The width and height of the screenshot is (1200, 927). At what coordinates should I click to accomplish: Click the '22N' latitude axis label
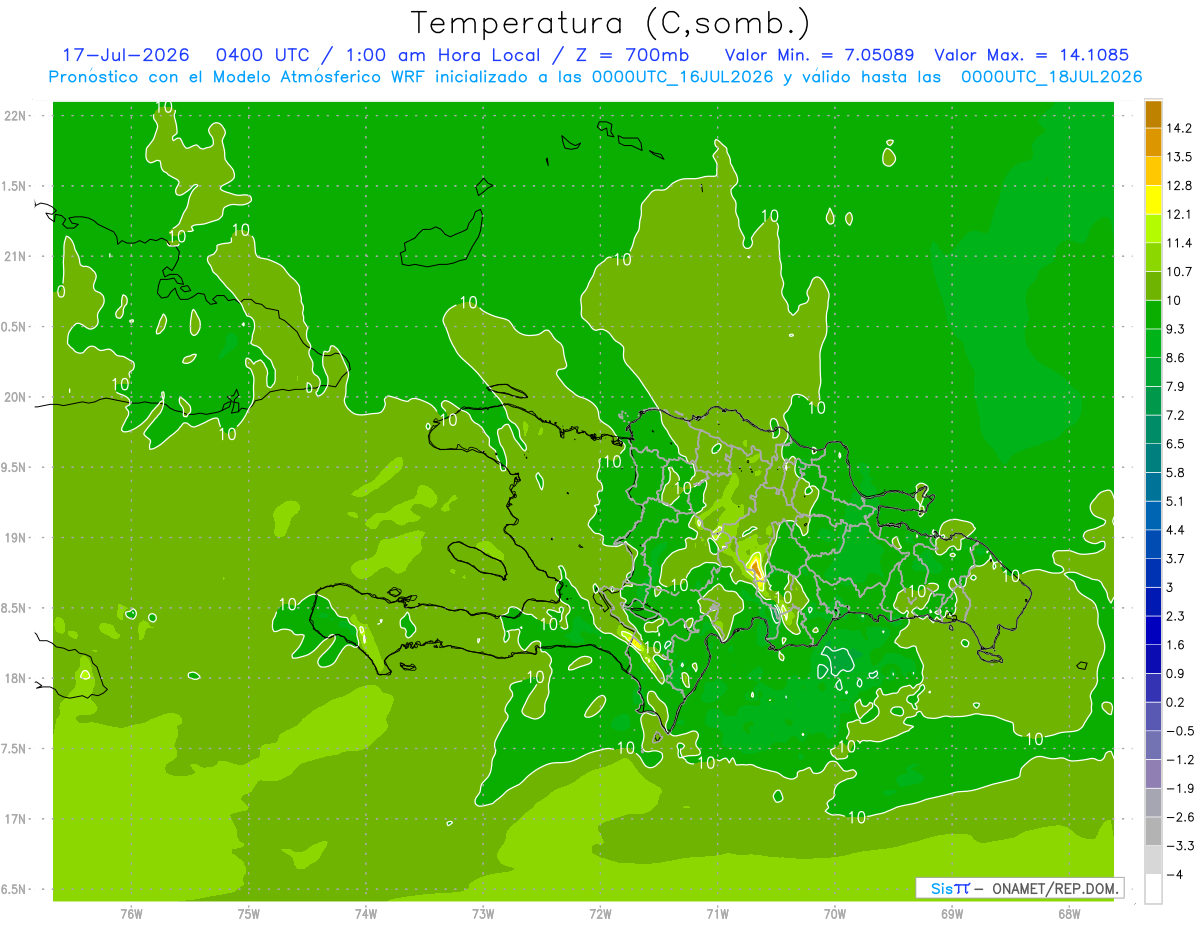tap(15, 116)
